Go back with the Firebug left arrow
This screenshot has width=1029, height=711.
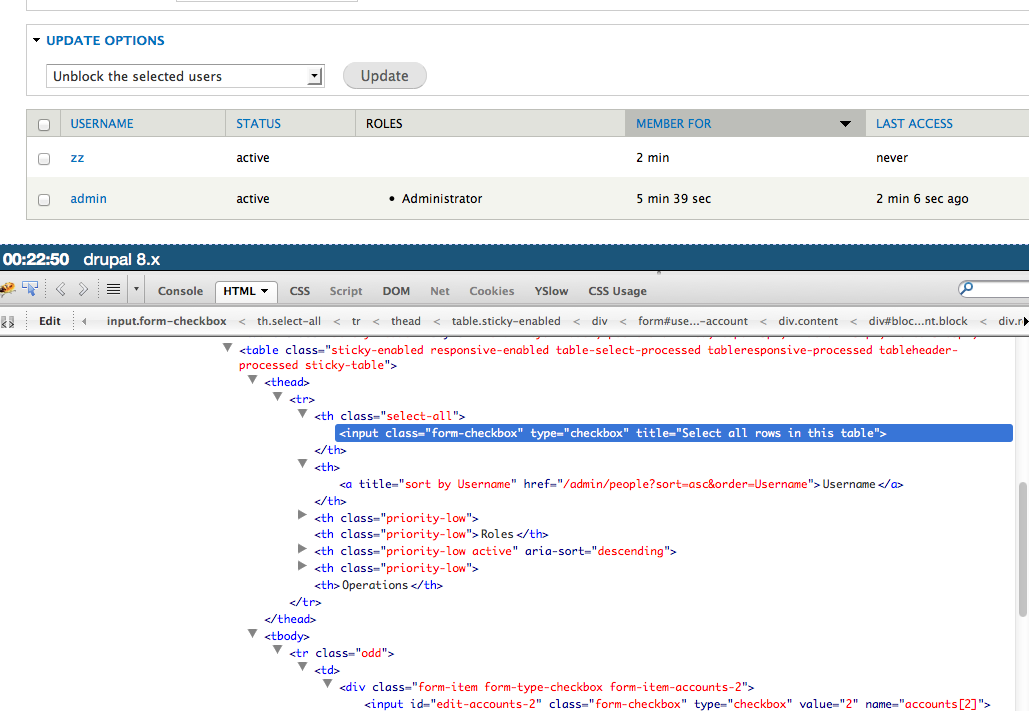click(x=60, y=289)
